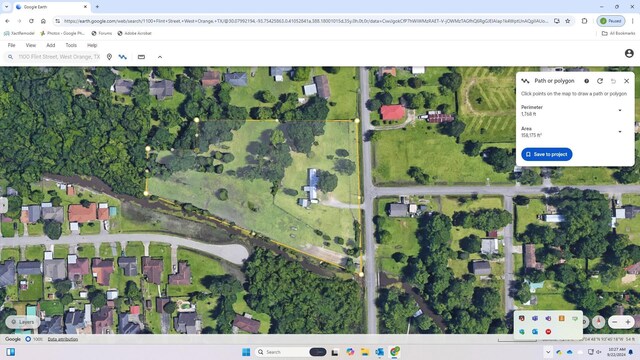Open the File menu

tap(11, 45)
